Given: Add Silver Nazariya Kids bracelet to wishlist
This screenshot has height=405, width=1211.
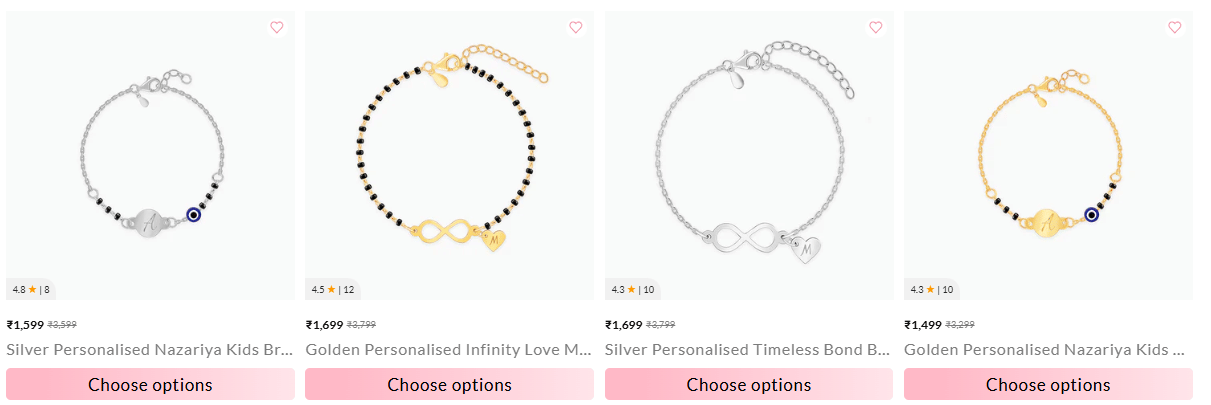Looking at the screenshot, I should pos(277,28).
